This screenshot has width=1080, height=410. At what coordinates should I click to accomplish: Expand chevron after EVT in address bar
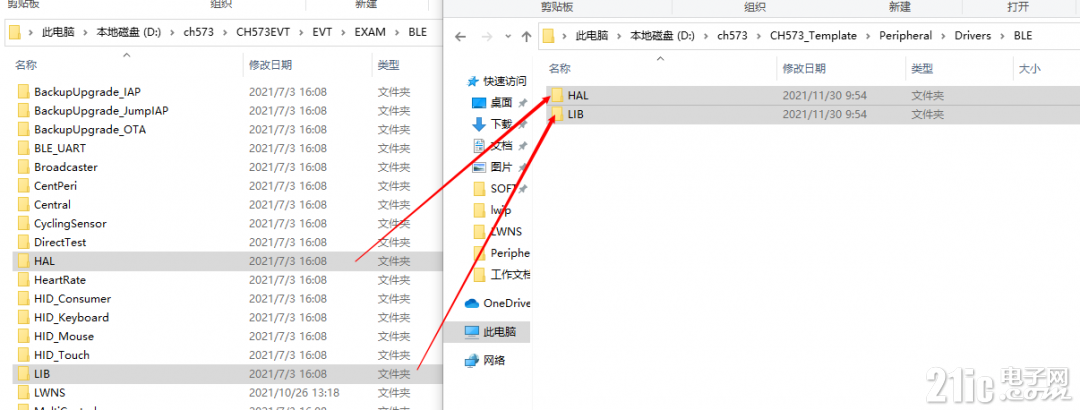(342, 32)
